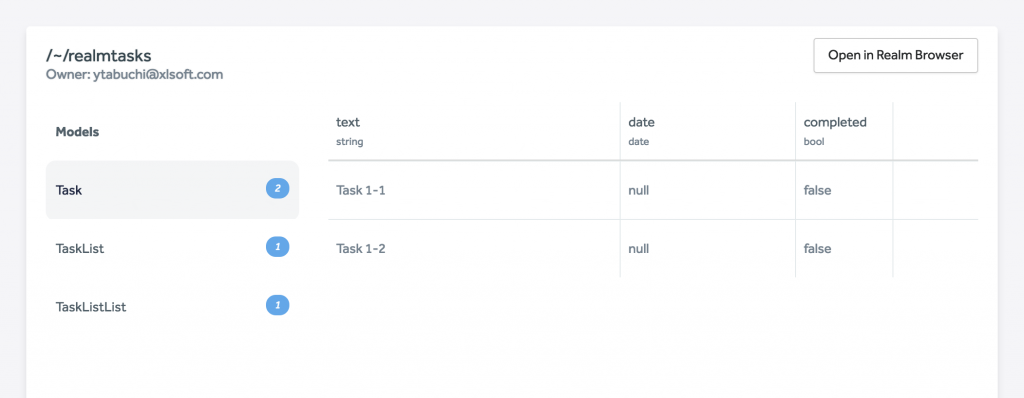This screenshot has height=398, width=1024.
Task: Click the completed column header
Action: 844,131
